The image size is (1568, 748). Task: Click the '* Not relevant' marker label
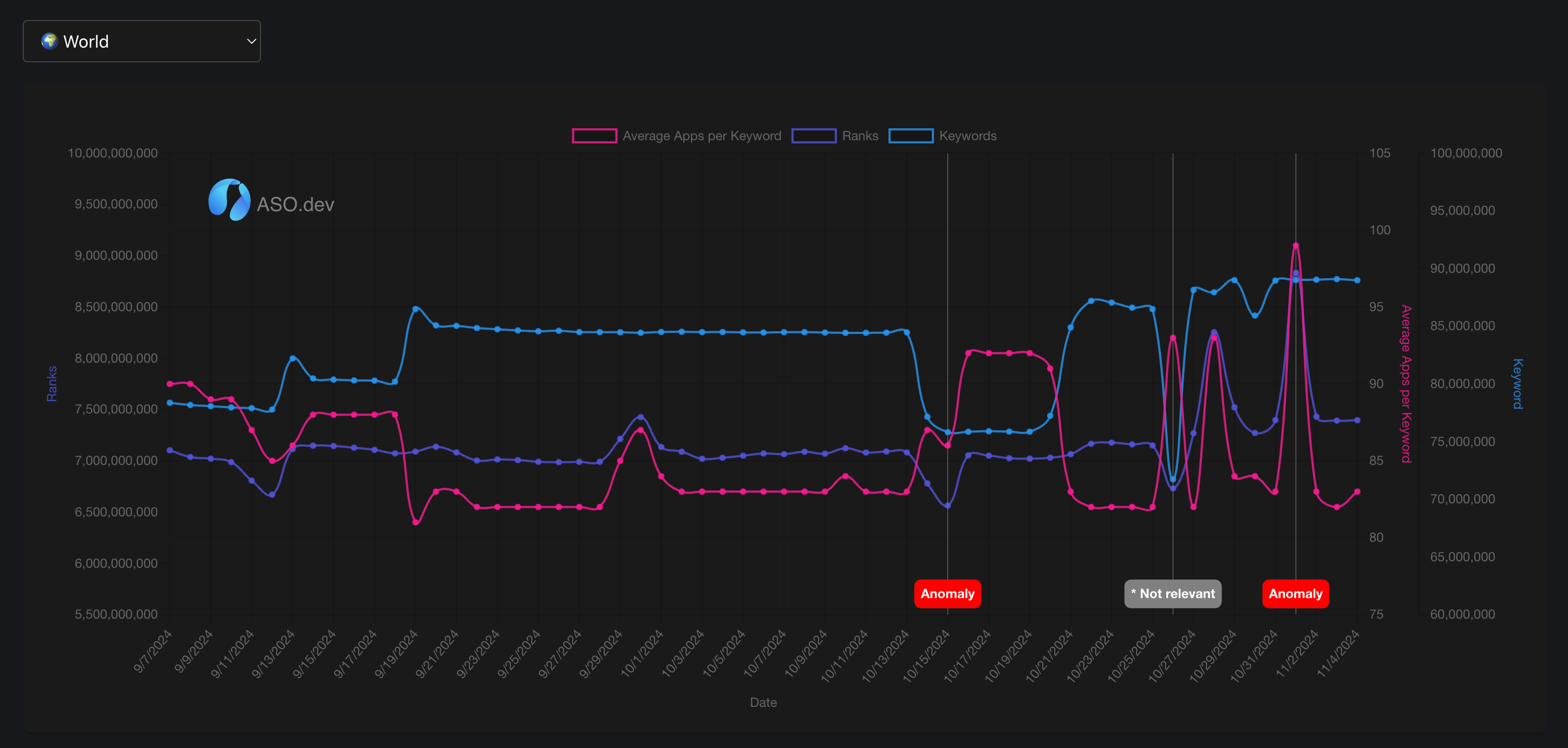(x=1172, y=593)
